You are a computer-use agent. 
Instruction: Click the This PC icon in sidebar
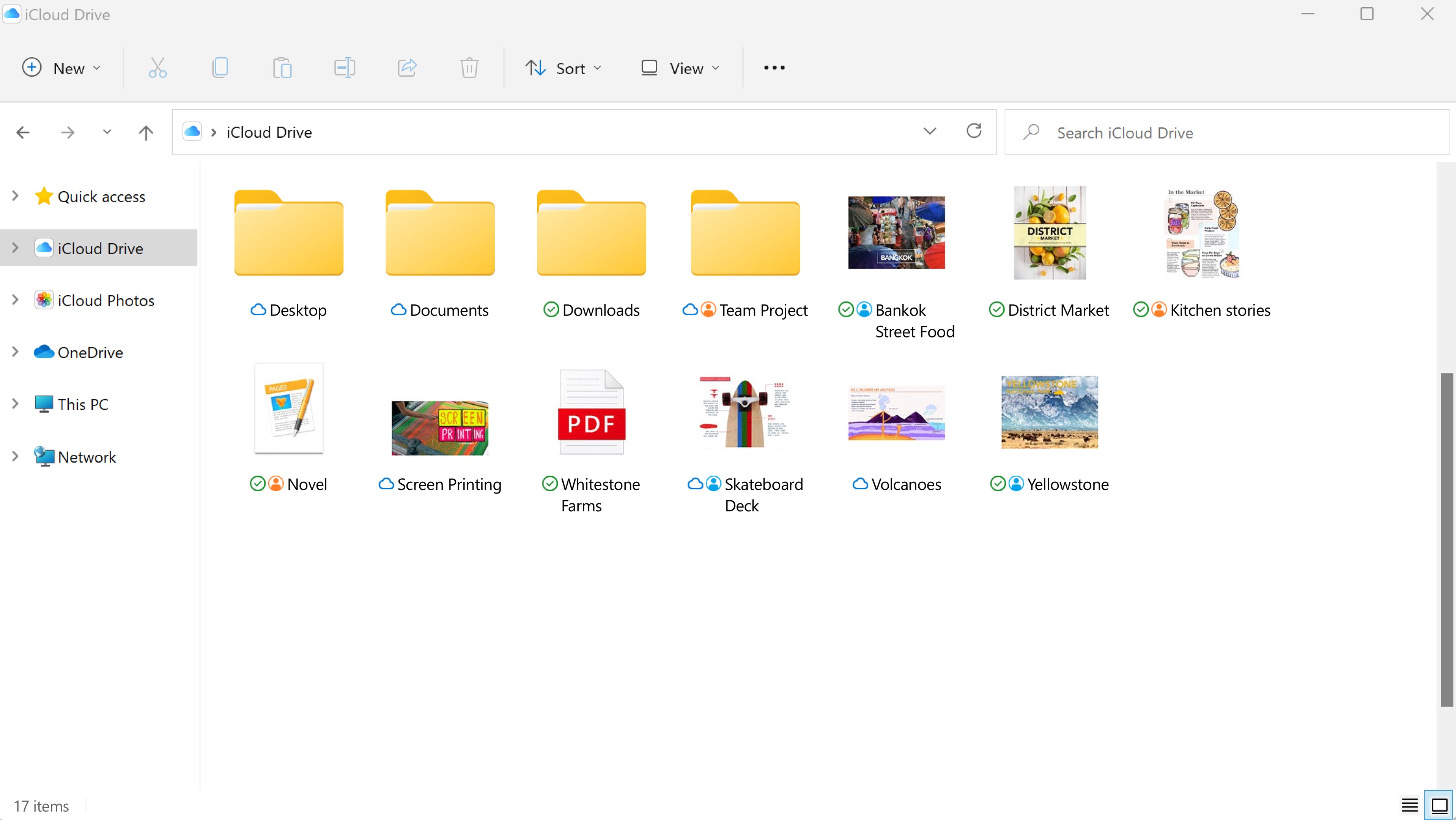point(44,404)
